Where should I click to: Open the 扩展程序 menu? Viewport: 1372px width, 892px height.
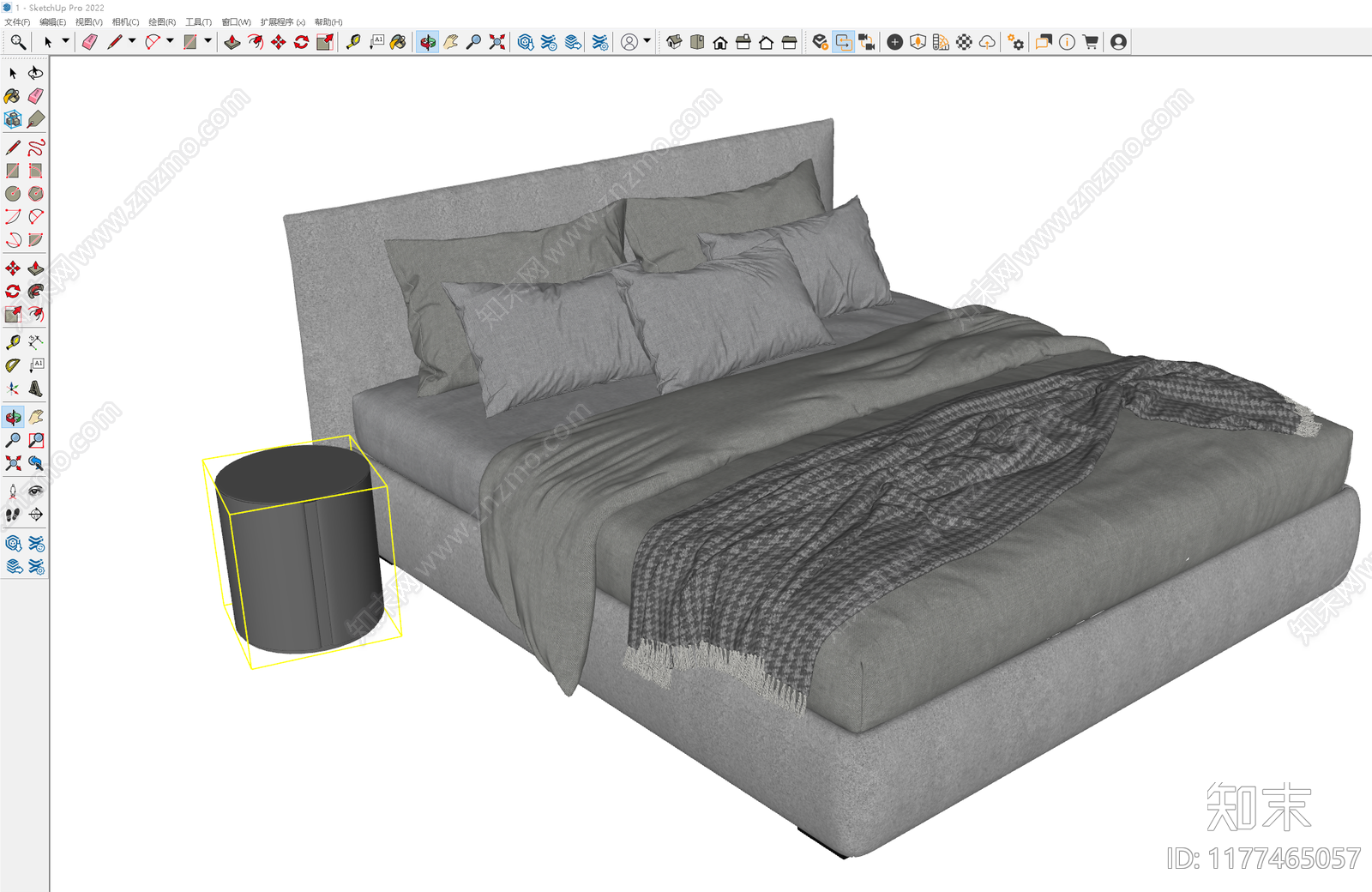coord(282,22)
